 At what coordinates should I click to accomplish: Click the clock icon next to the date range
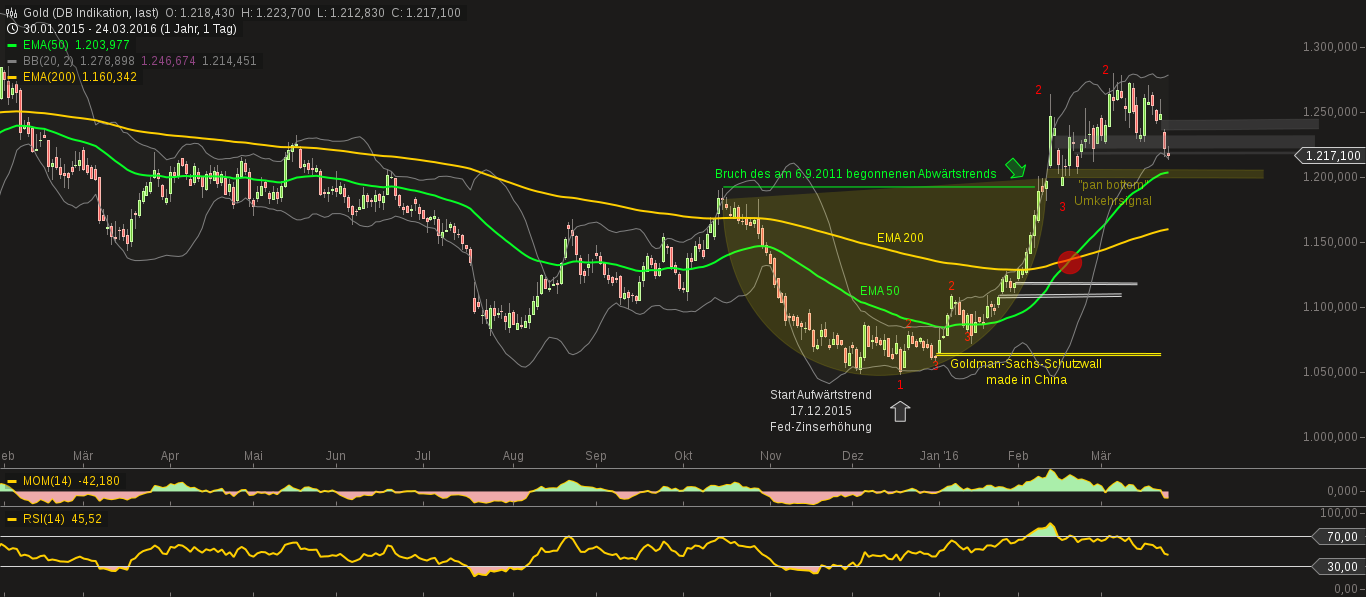(10, 28)
